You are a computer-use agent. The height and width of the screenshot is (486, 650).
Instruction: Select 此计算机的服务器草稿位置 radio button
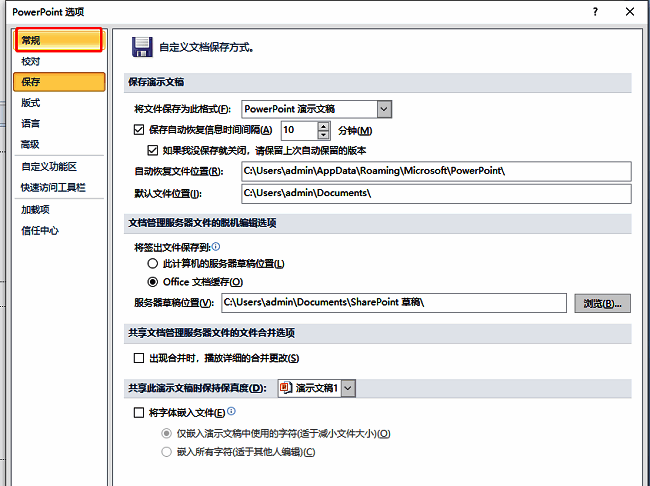click(x=153, y=263)
